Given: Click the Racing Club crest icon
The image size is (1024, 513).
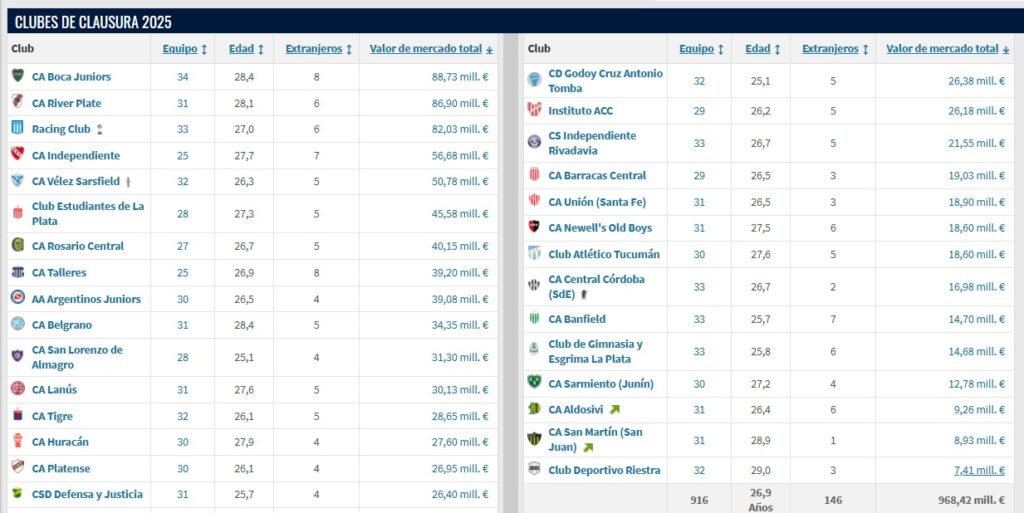Looking at the screenshot, I should click(x=18, y=129).
